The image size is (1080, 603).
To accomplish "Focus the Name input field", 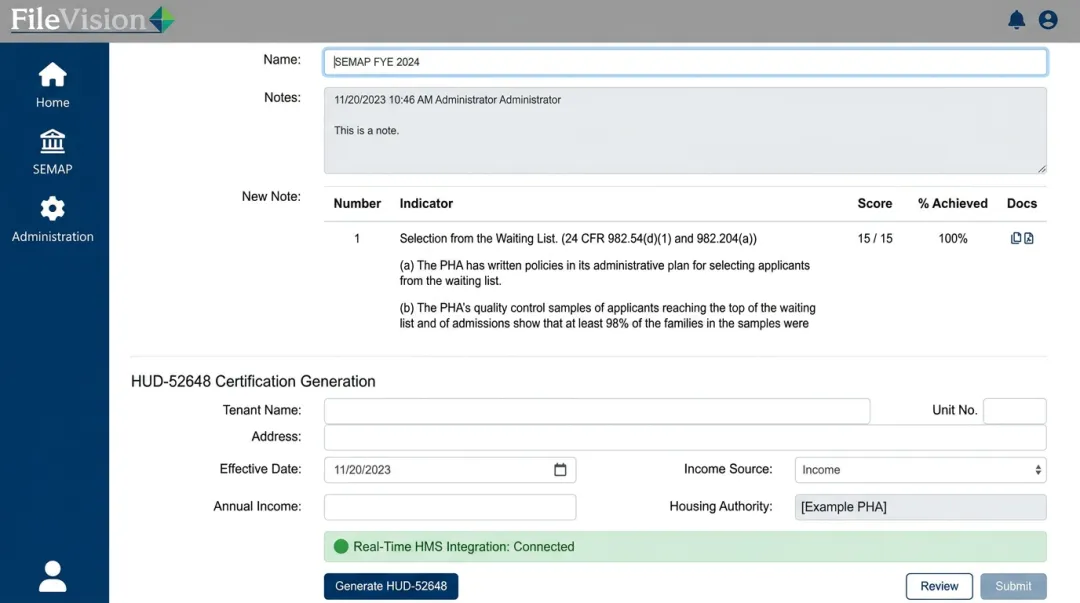I will pyautogui.click(x=685, y=62).
